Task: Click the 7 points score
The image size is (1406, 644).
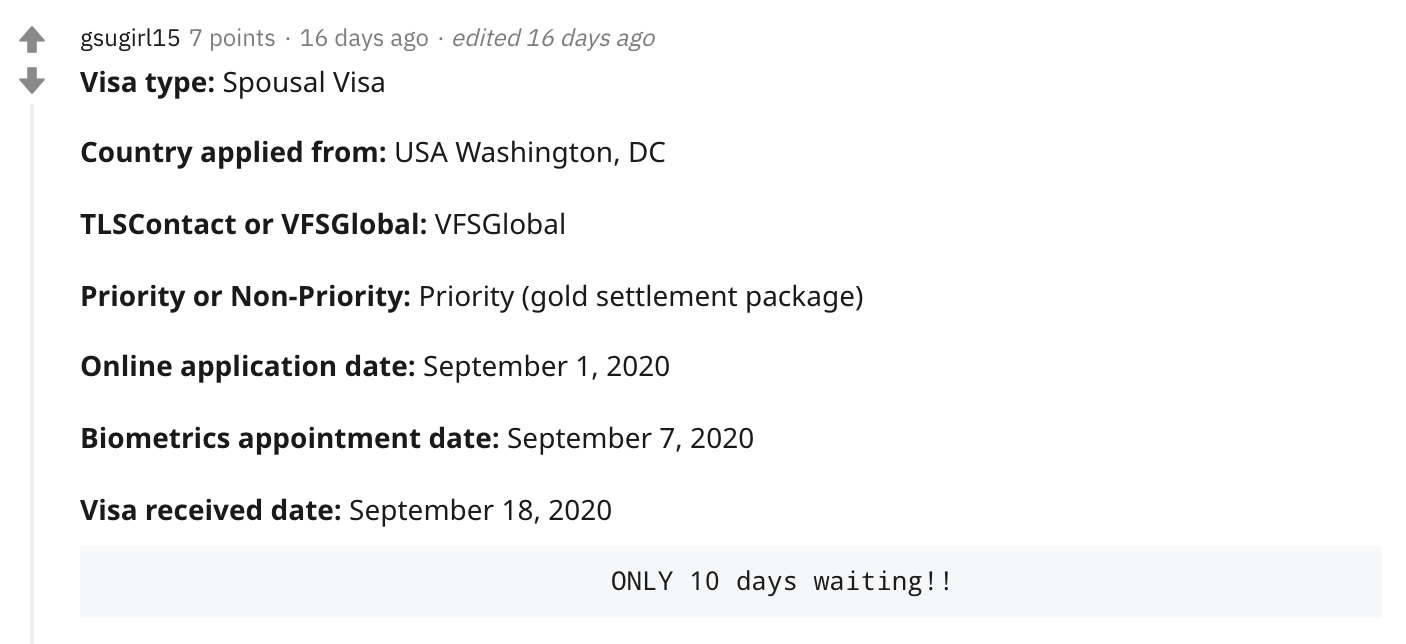Action: (232, 38)
